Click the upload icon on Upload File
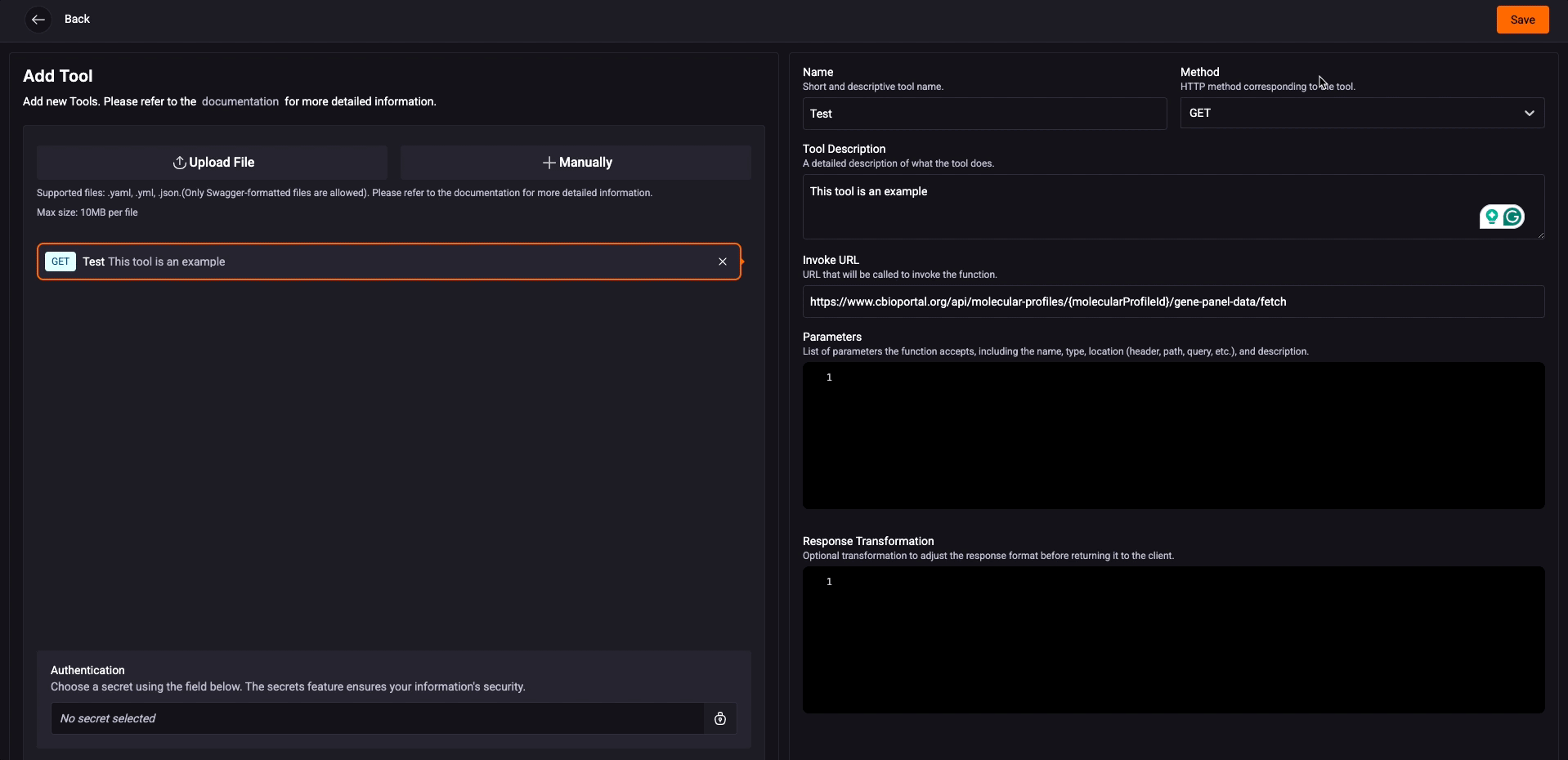Screen dimensions: 1568x760 tap(179, 163)
